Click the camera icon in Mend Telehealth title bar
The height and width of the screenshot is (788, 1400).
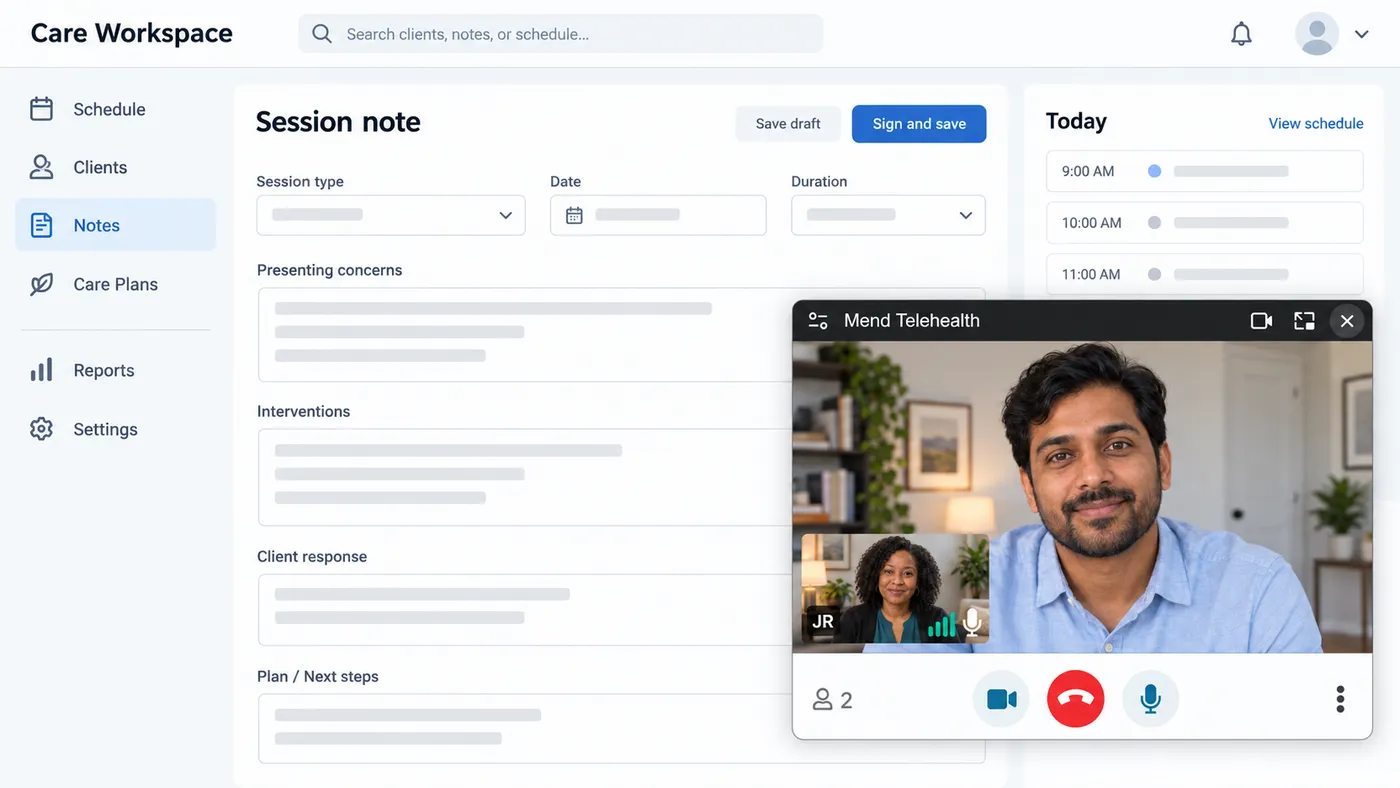click(x=1261, y=321)
